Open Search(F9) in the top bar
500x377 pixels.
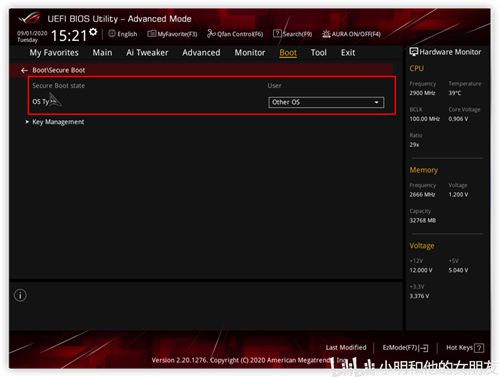click(x=292, y=34)
